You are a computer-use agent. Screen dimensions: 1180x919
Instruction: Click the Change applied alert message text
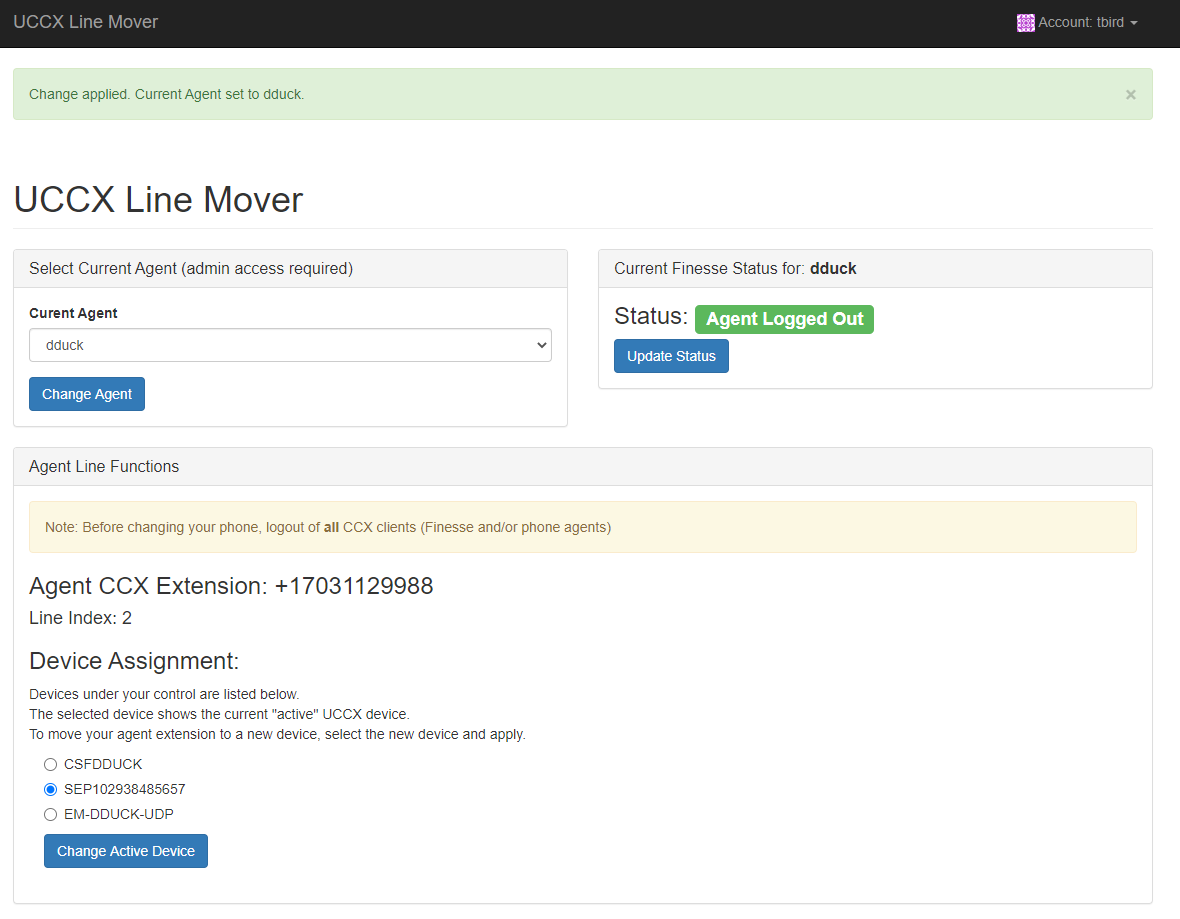166,94
